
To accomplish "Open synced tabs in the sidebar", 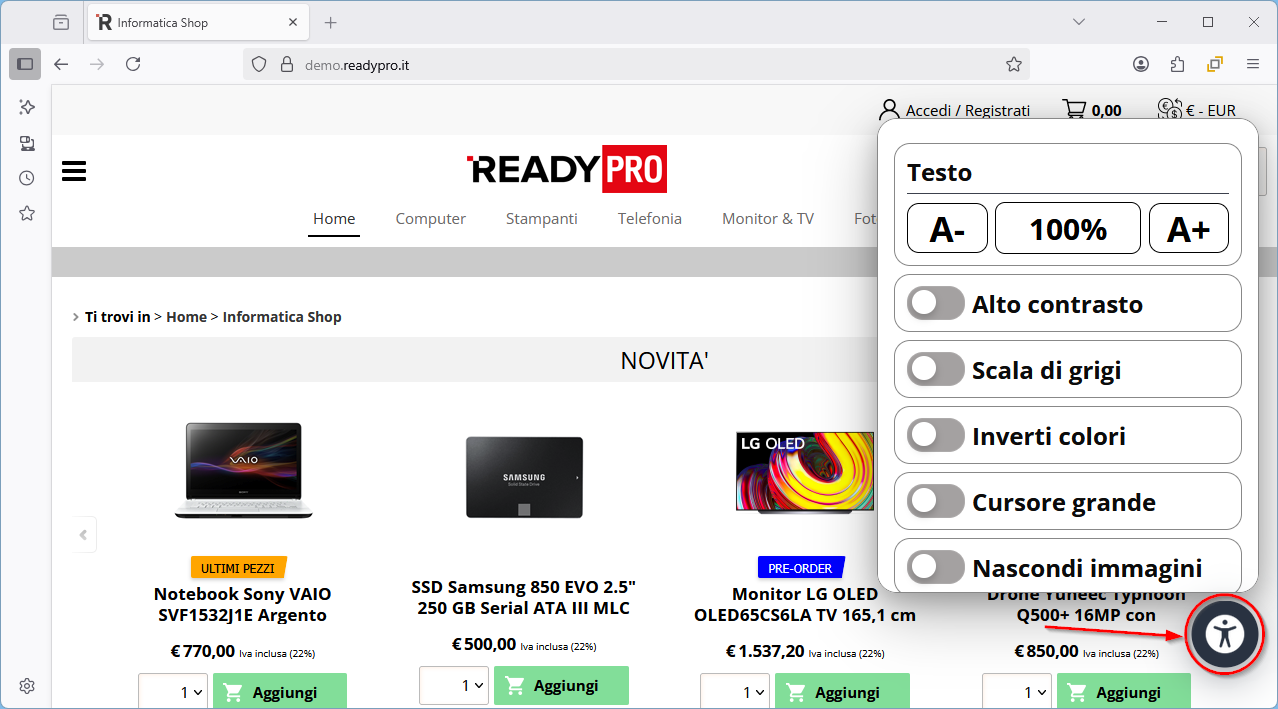I will coord(27,143).
